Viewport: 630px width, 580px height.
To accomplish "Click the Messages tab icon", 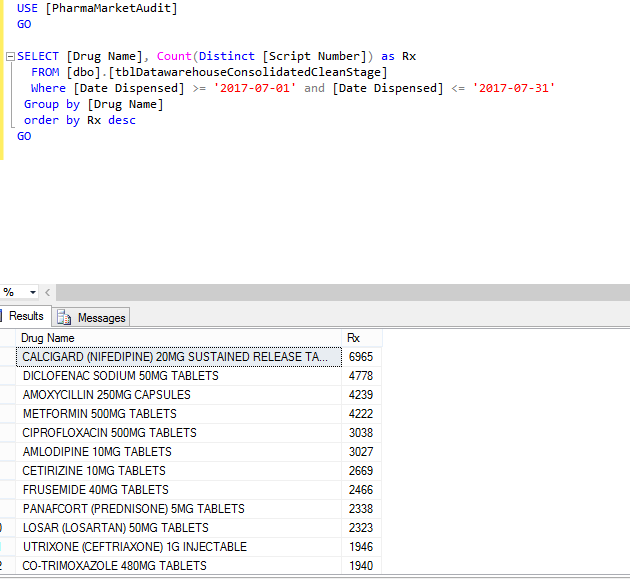I will [65, 318].
